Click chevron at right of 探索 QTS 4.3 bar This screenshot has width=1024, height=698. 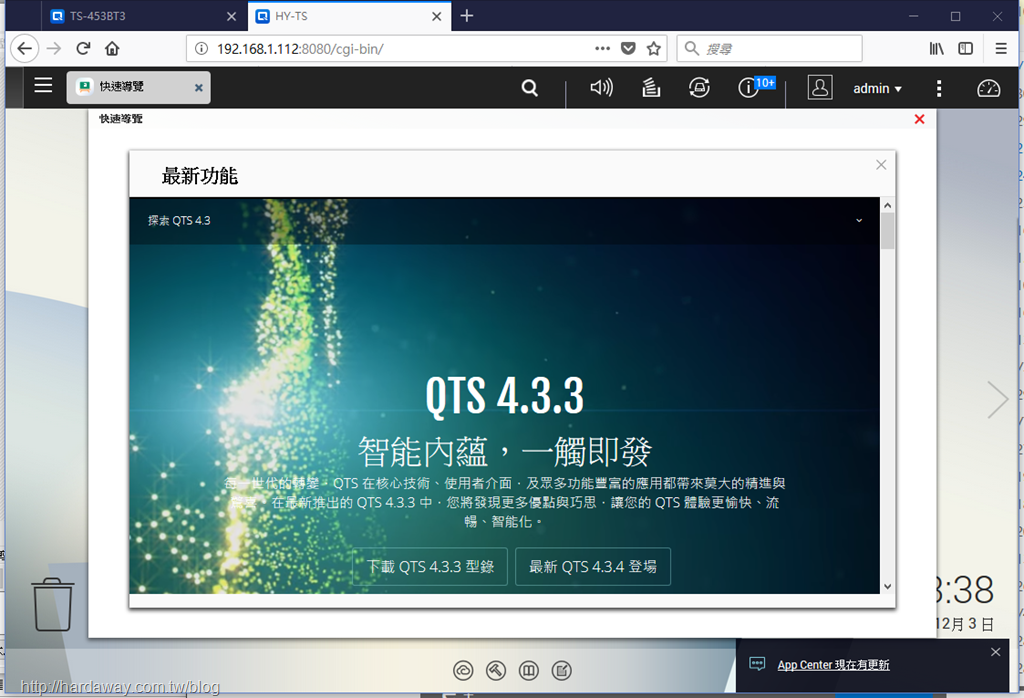(859, 221)
